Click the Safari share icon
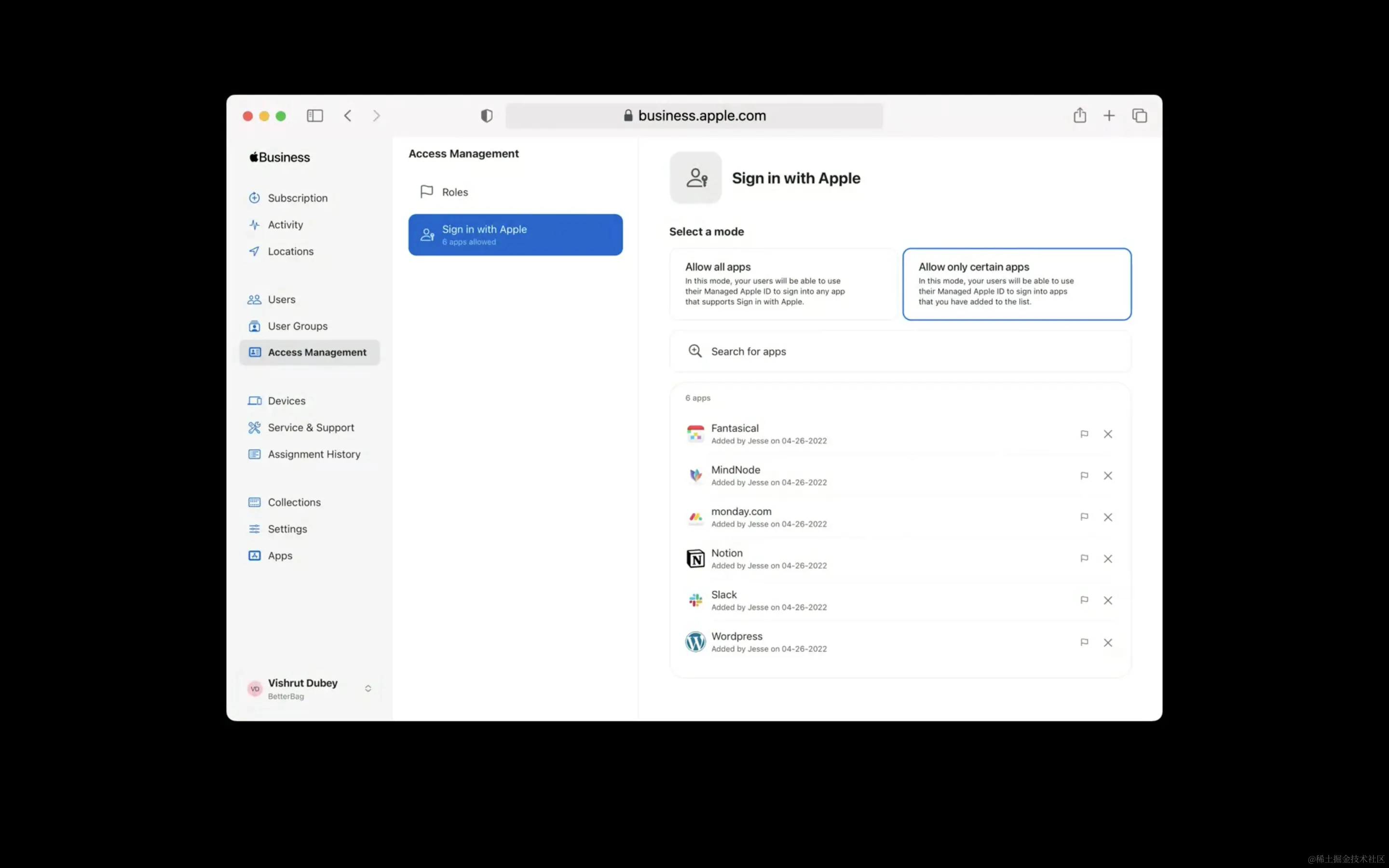The height and width of the screenshot is (868, 1389). tap(1080, 116)
